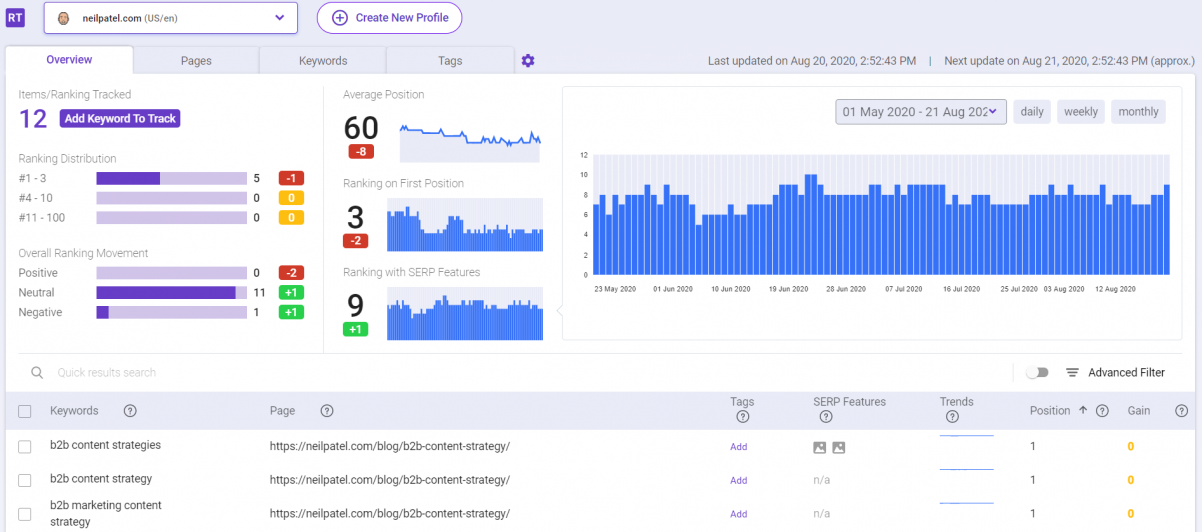Click the -1 badge for #1 - 3

291,178
